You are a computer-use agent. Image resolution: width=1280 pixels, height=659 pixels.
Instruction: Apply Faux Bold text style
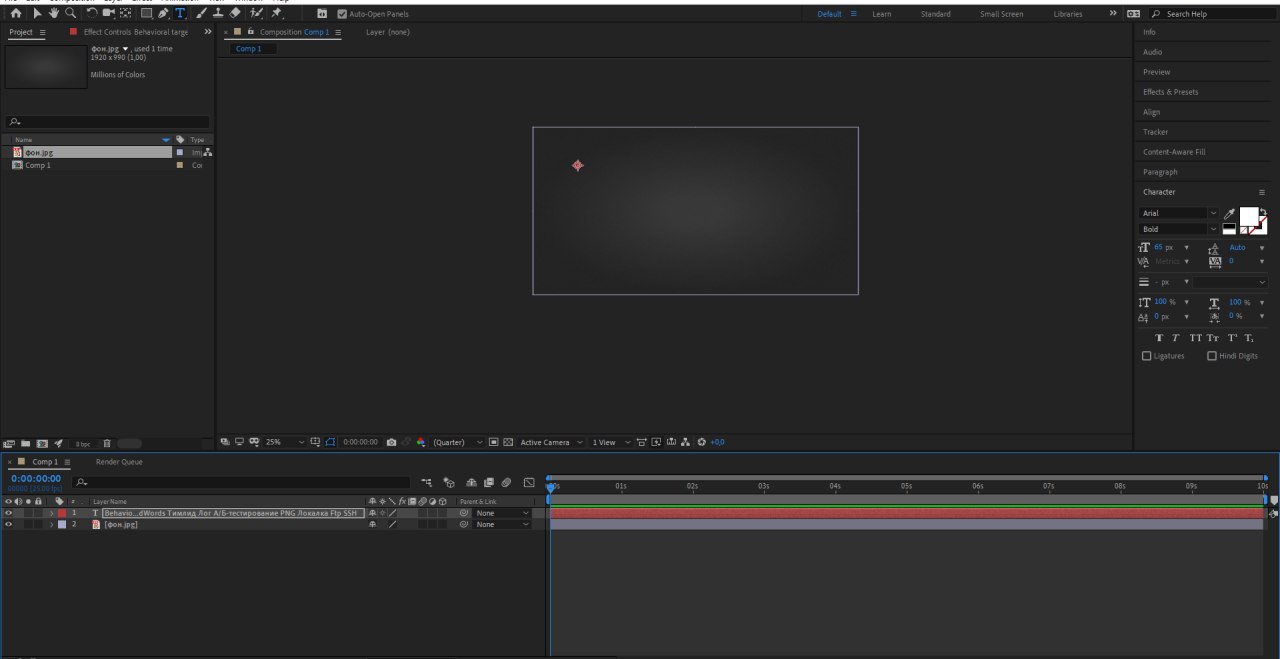[1160, 338]
